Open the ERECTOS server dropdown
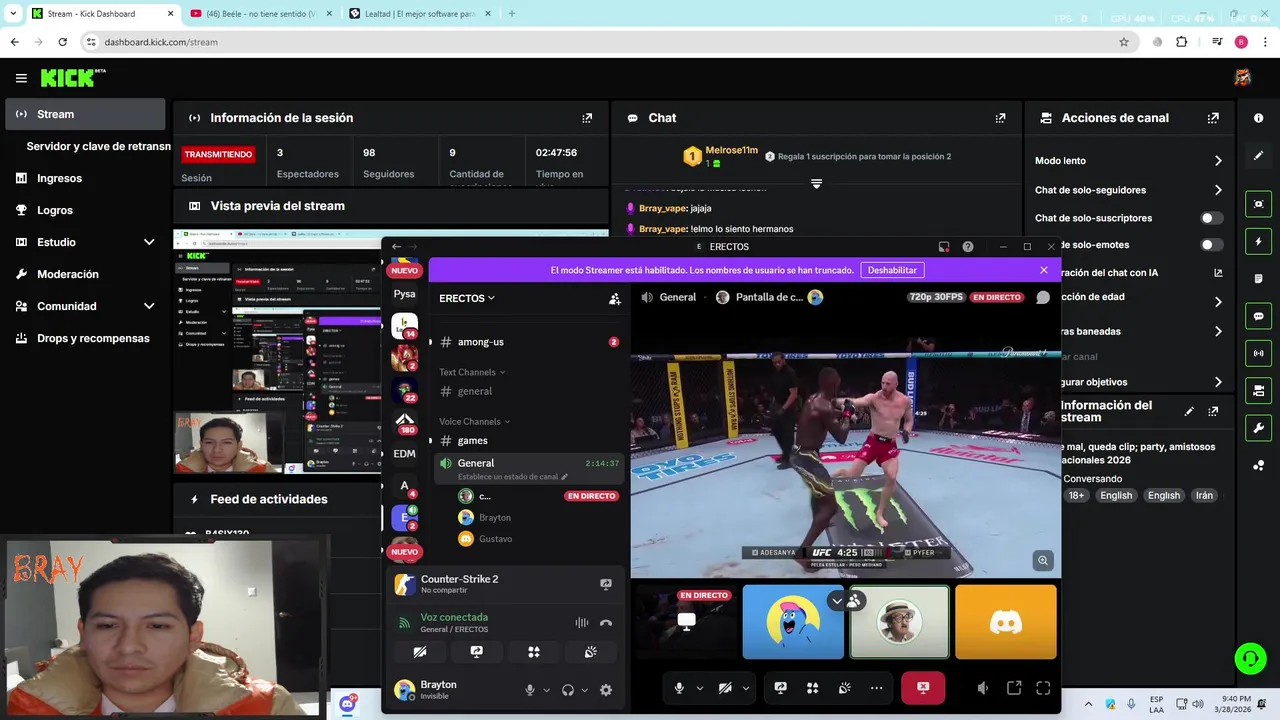 tap(467, 298)
